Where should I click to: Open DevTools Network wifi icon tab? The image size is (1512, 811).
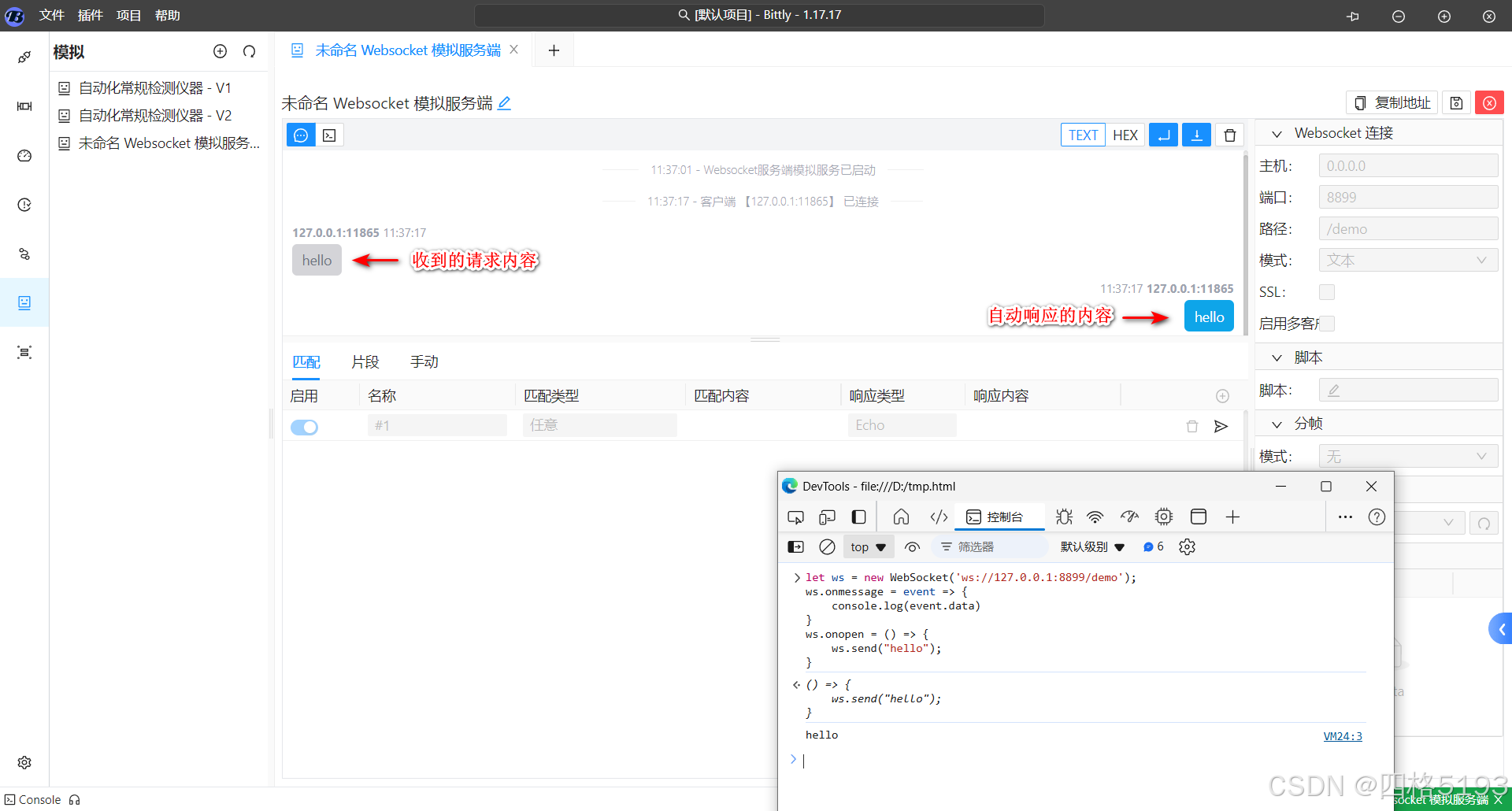[x=1095, y=517]
